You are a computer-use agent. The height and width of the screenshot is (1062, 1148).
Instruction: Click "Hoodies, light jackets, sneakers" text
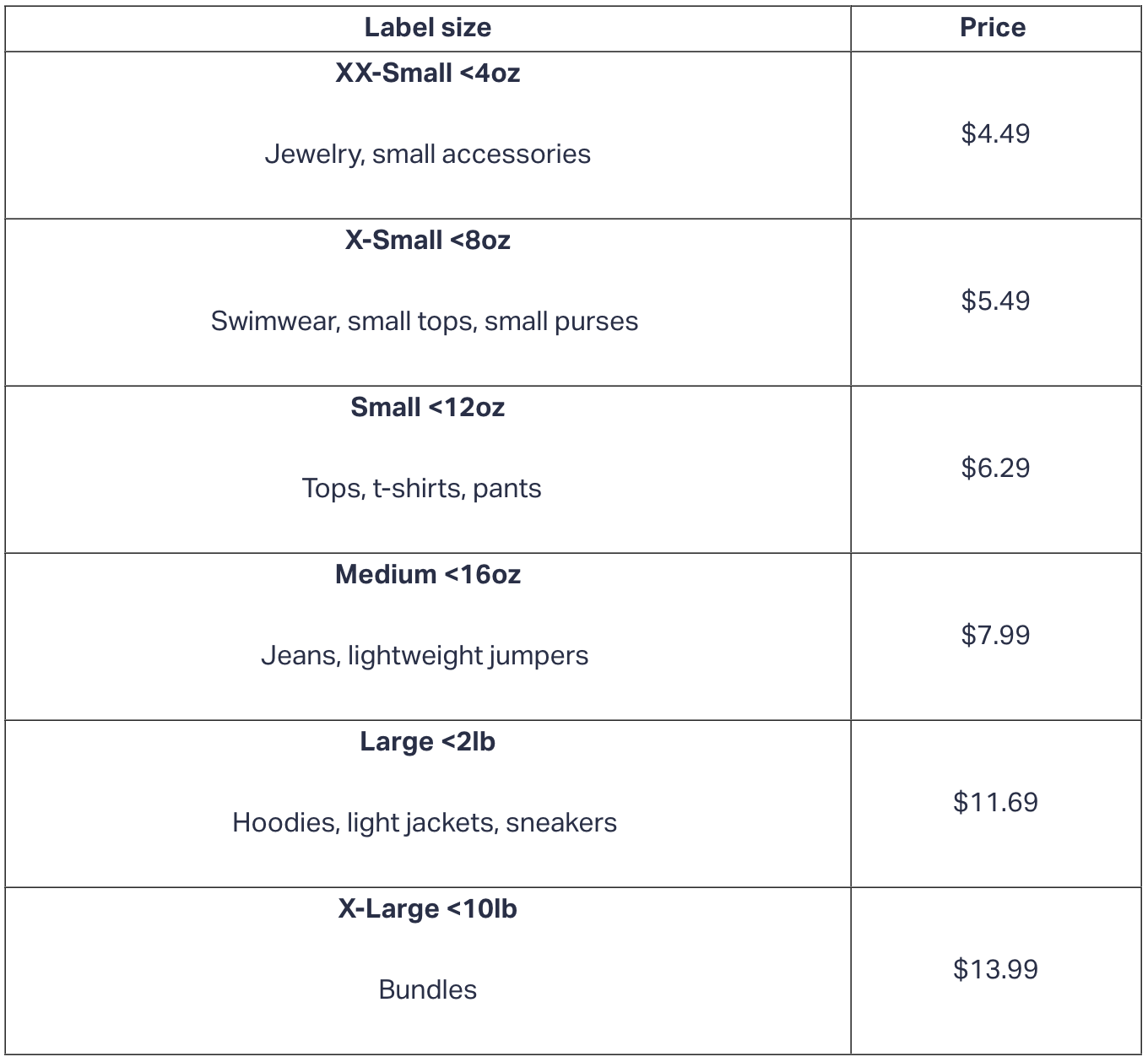click(425, 822)
